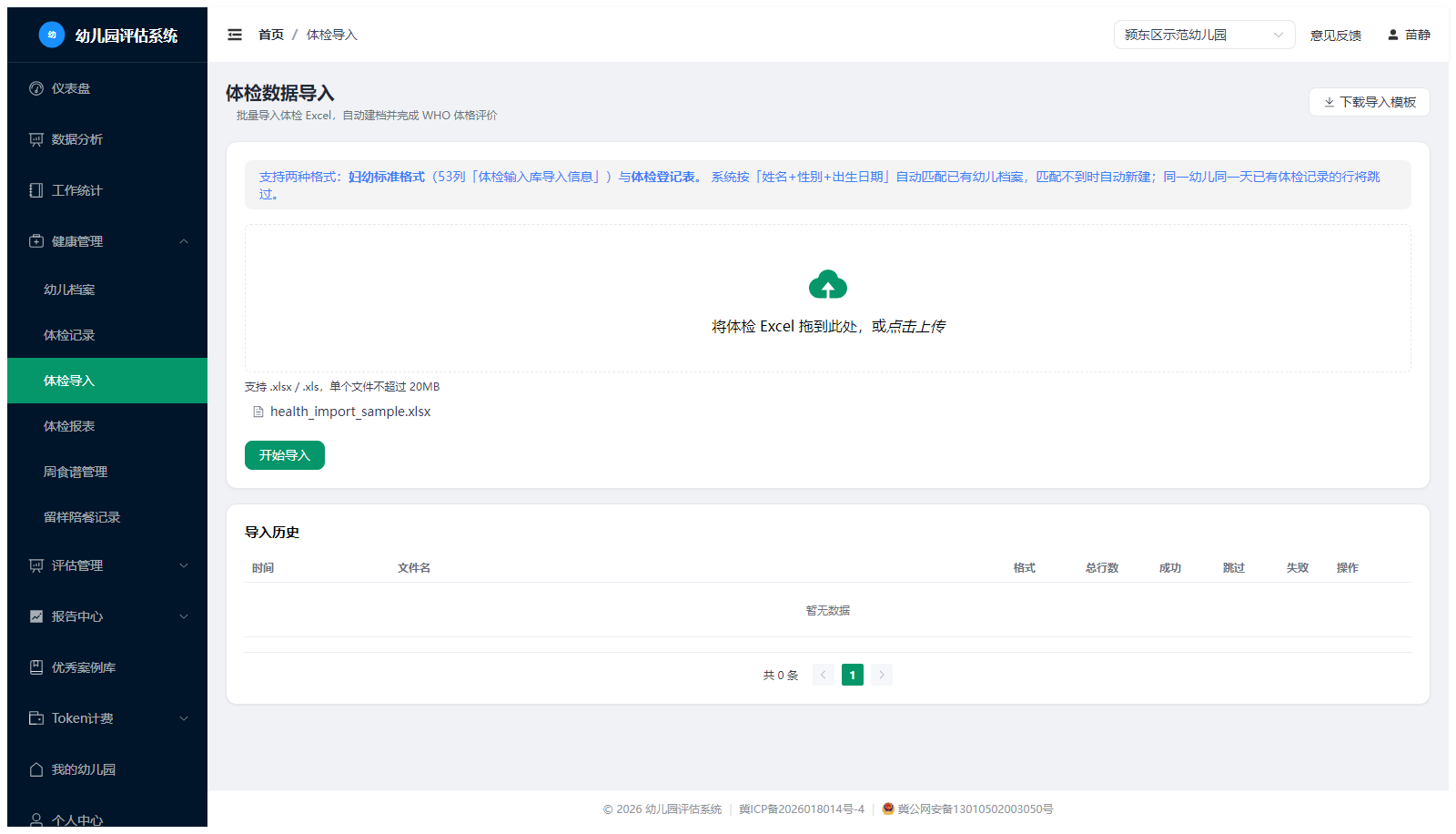The image size is (1456, 834).
Task: Toggle the sidebar collapse hamburger icon
Action: 235,35
